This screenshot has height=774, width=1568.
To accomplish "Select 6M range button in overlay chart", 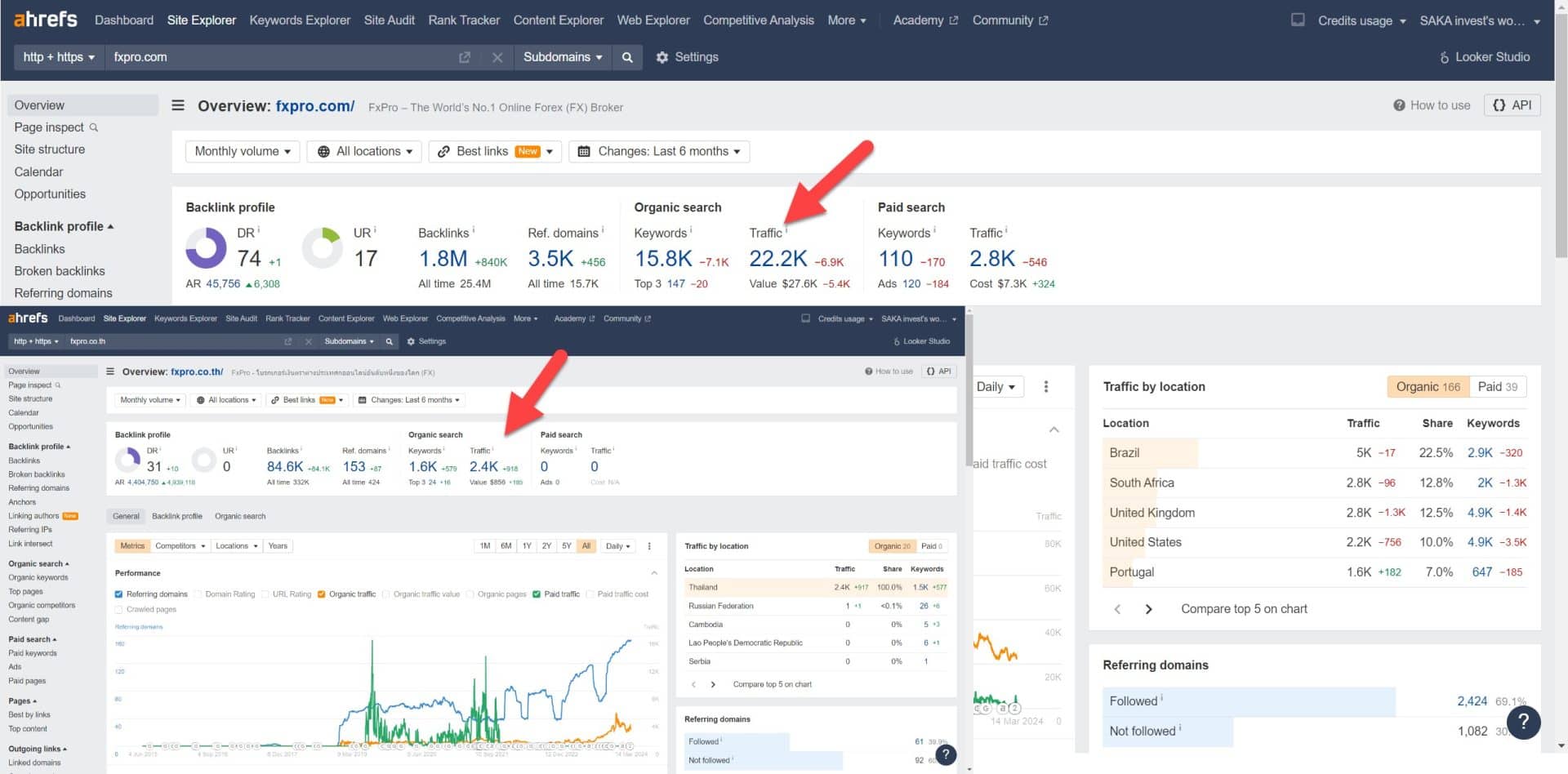I will coord(506,546).
